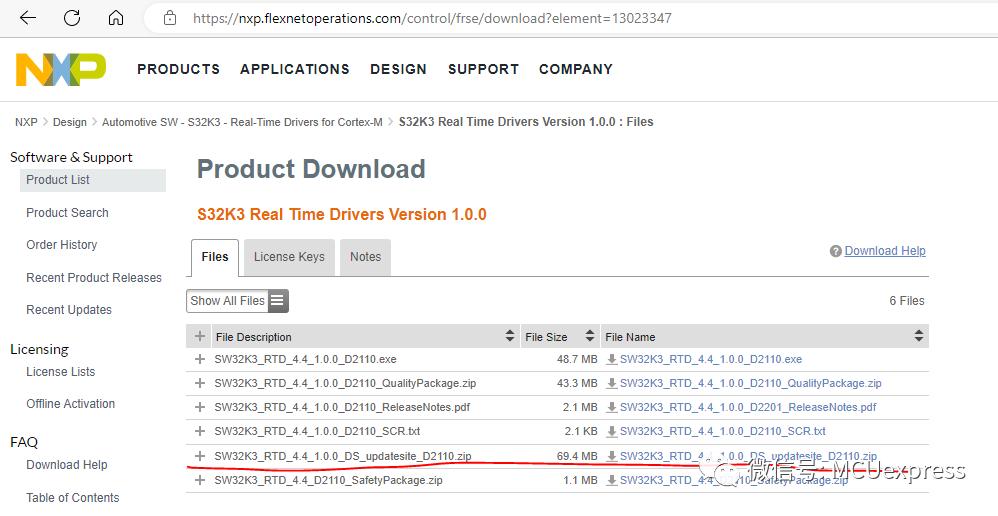Open the SUPPORT menu

483,69
